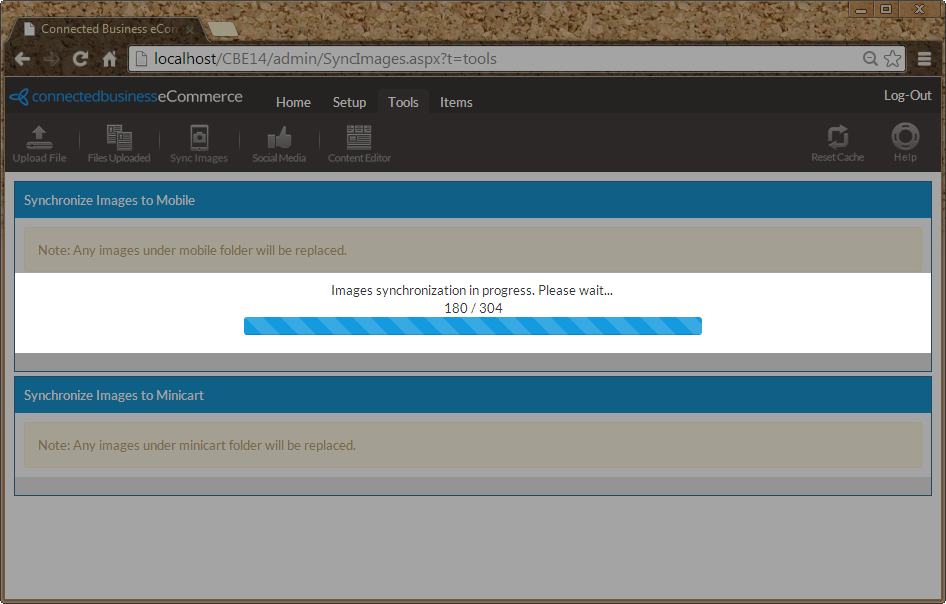946x604 pixels.
Task: Click the image sync progress bar
Action: point(472,326)
